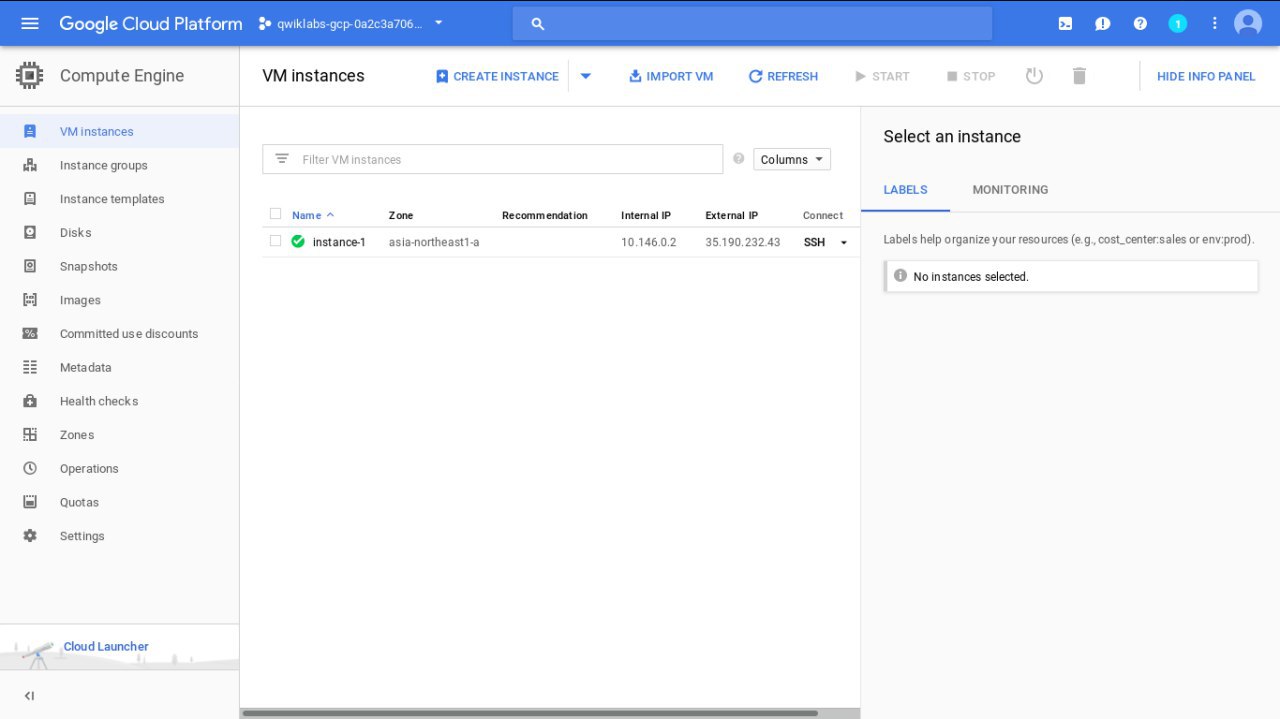Click the Settings gear icon
This screenshot has height=719, width=1280.
(30, 536)
